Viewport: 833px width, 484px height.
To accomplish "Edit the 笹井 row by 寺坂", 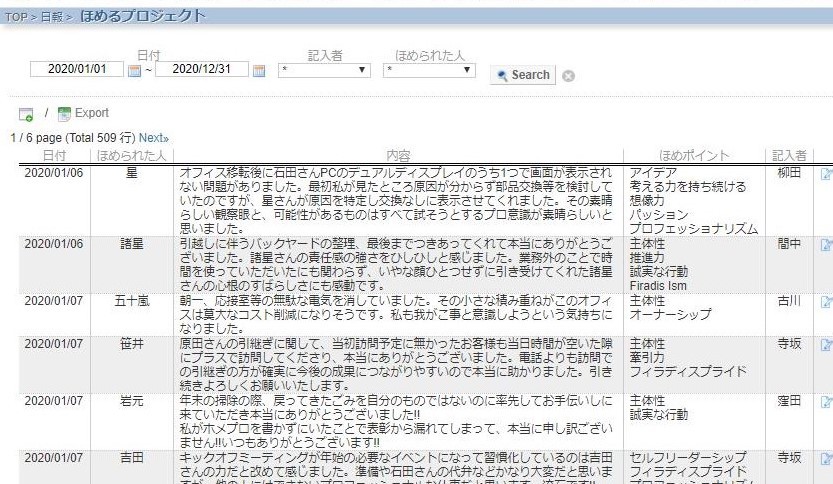I will tap(826, 345).
